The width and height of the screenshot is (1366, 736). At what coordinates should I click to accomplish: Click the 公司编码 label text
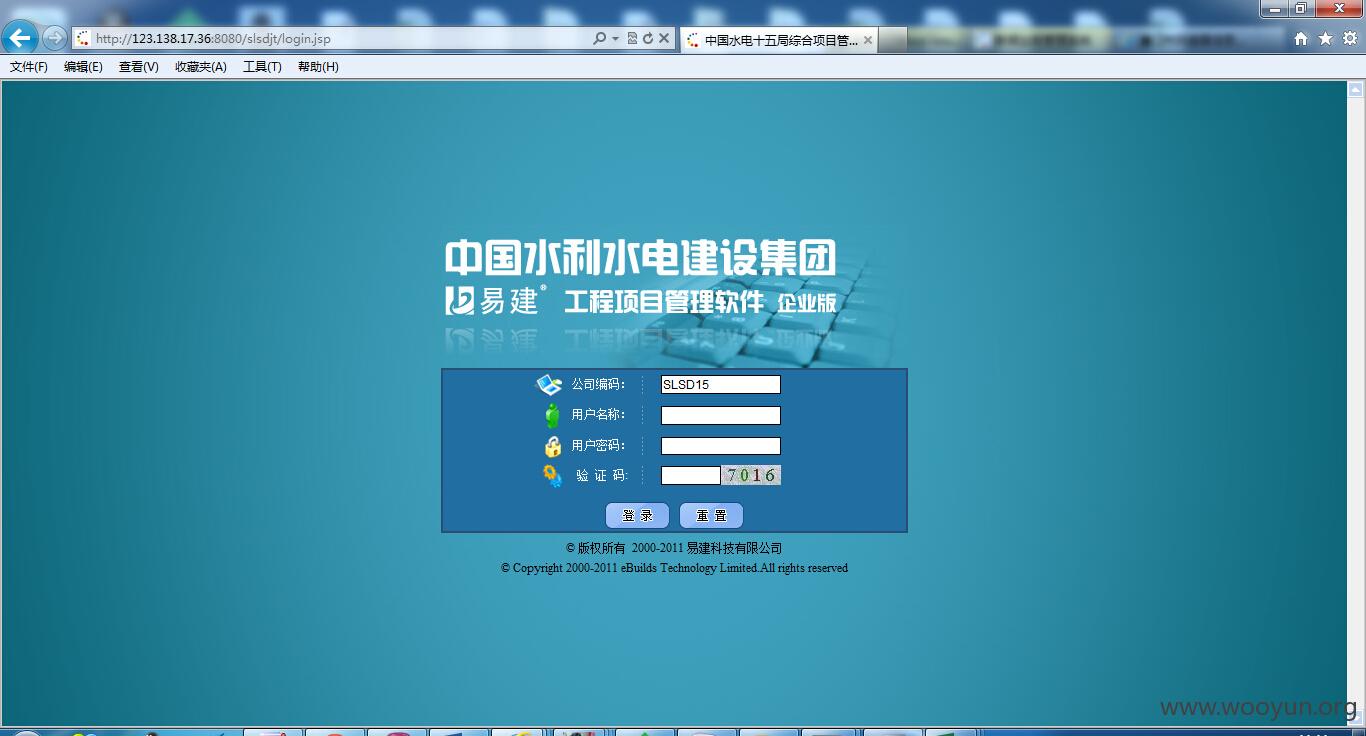(x=598, y=384)
